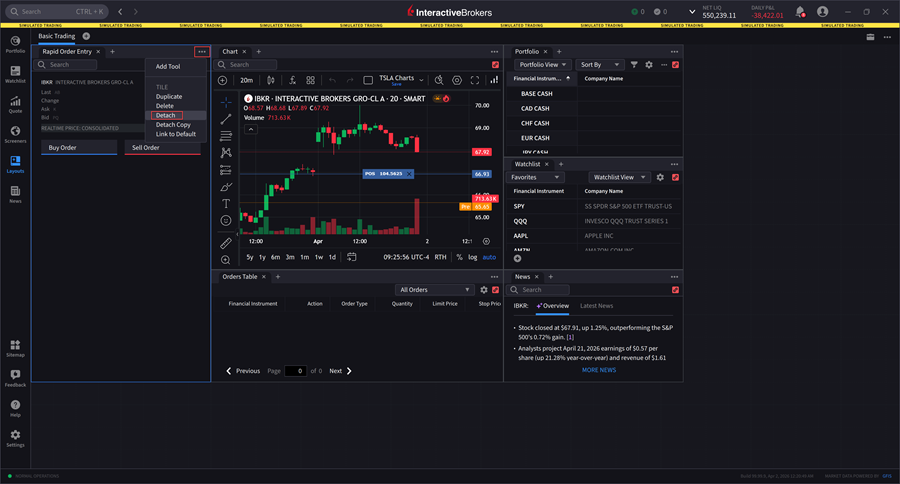Click the Buy Order button
The height and width of the screenshot is (484, 900).
76,148
